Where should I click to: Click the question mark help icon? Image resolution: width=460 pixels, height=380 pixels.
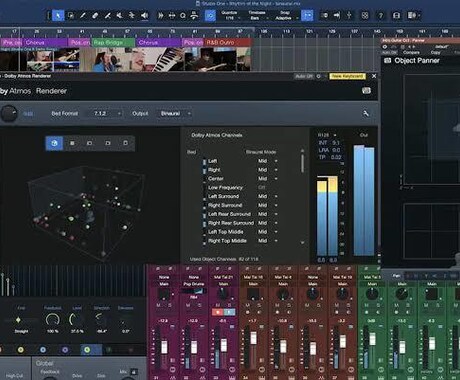pyautogui.click(x=381, y=15)
